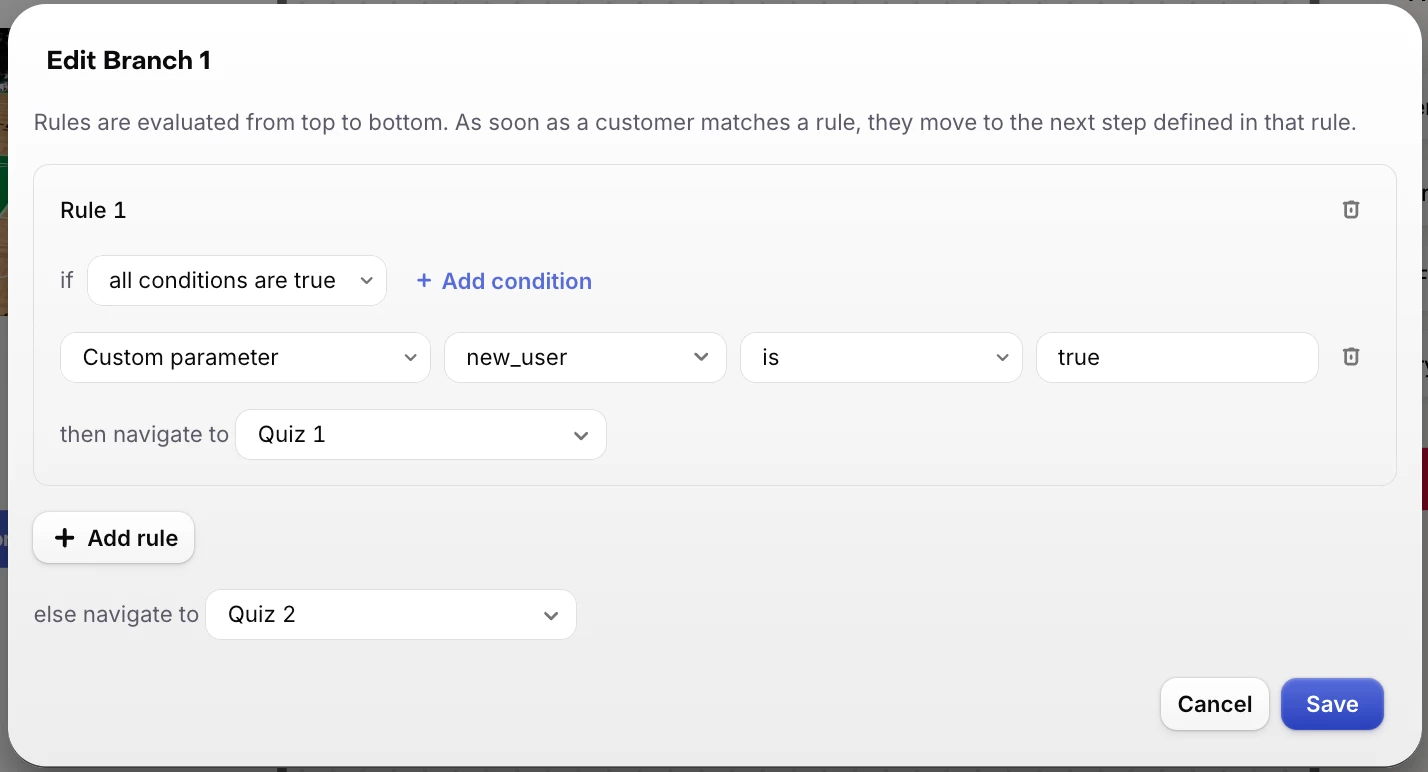Click the plus icon on Add rule
Viewport: 1428px width, 772px height.
(x=65, y=538)
